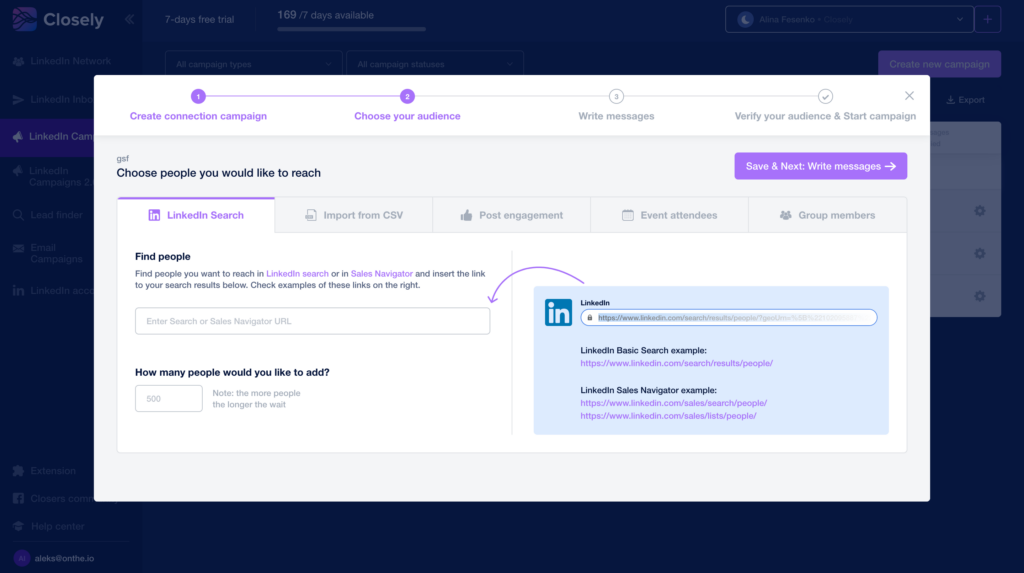Go to step 3 Write messages
Viewport: 1024px width, 573px height.
point(616,97)
